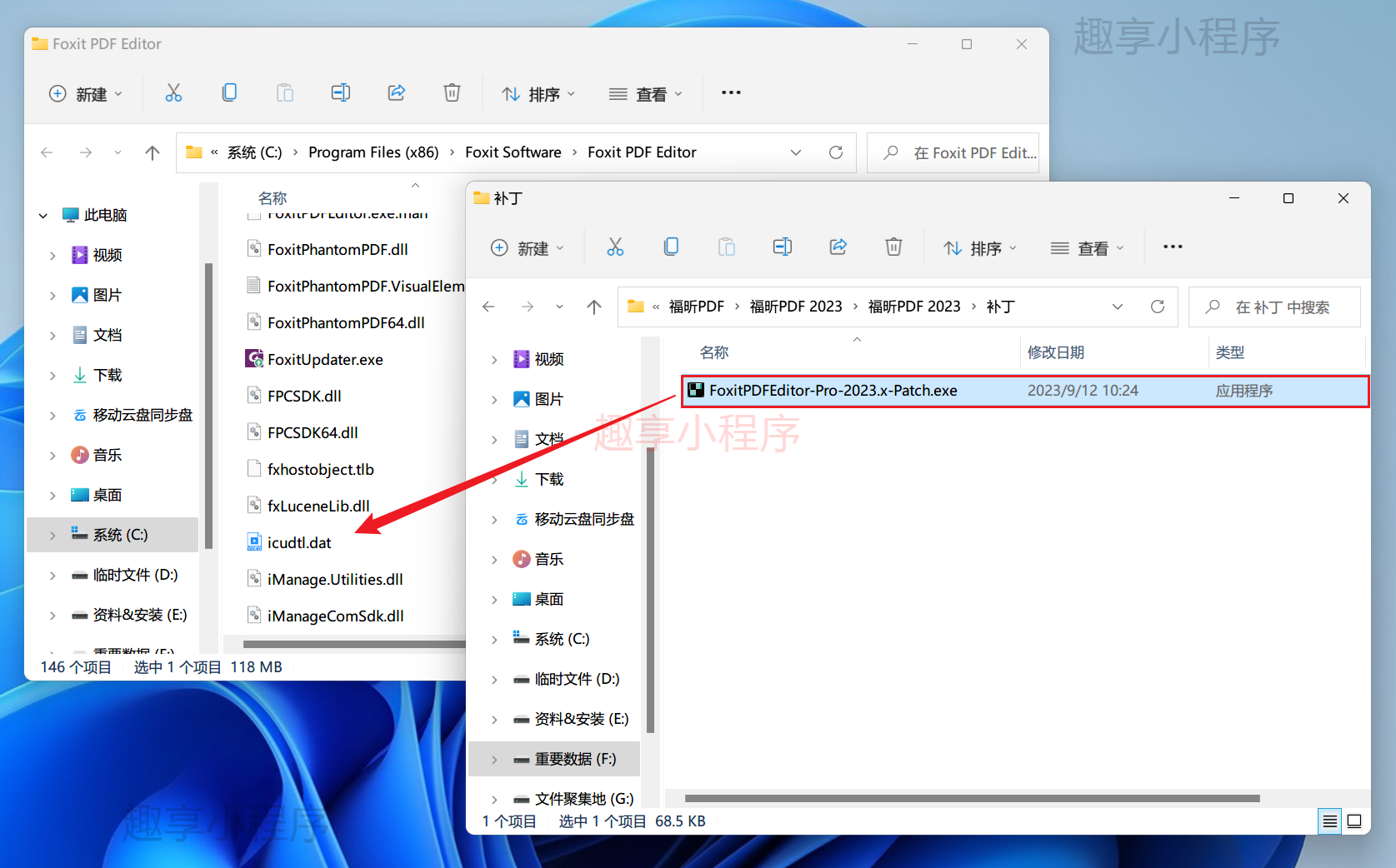Click 福昕PDF breadcrumb in 补丁 address bar
This screenshot has width=1396, height=868.
697,307
